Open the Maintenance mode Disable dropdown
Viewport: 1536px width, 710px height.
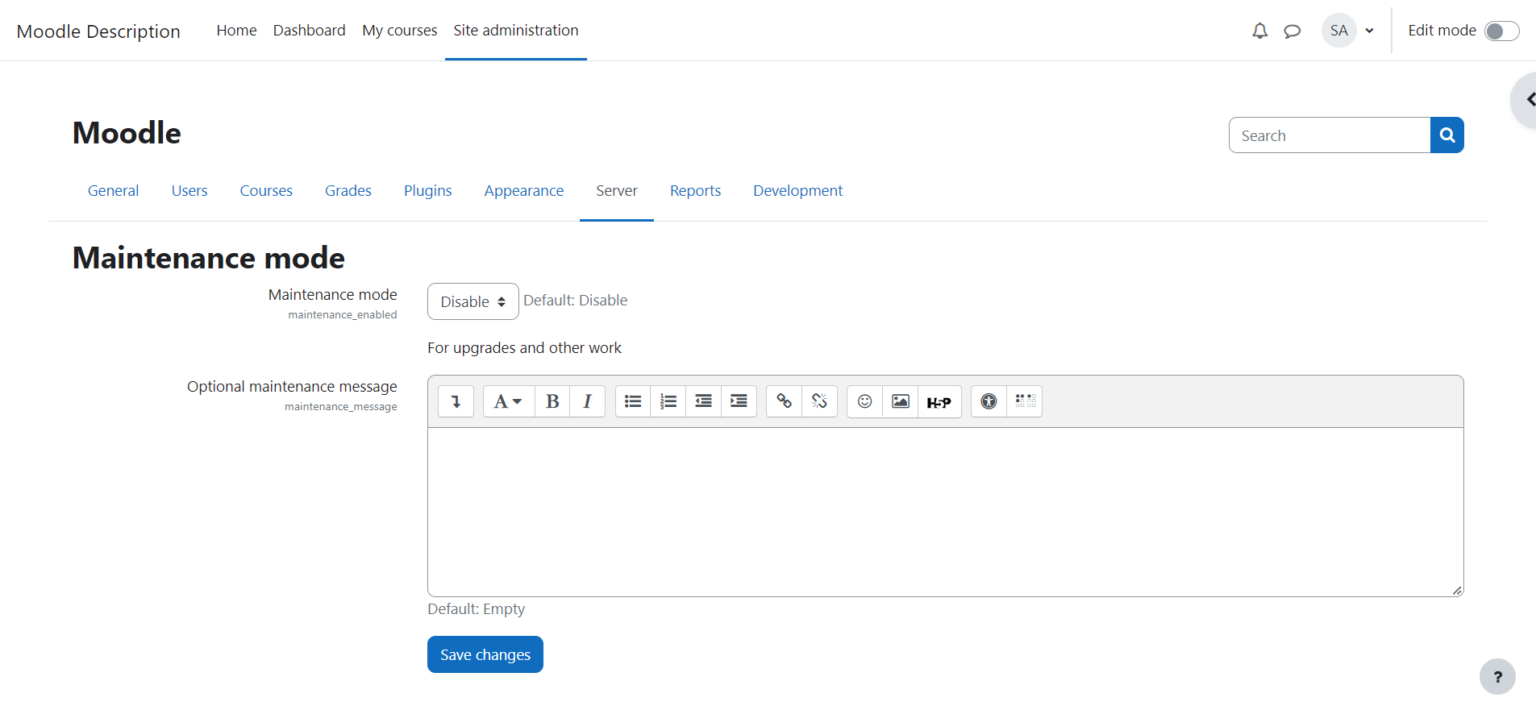472,301
